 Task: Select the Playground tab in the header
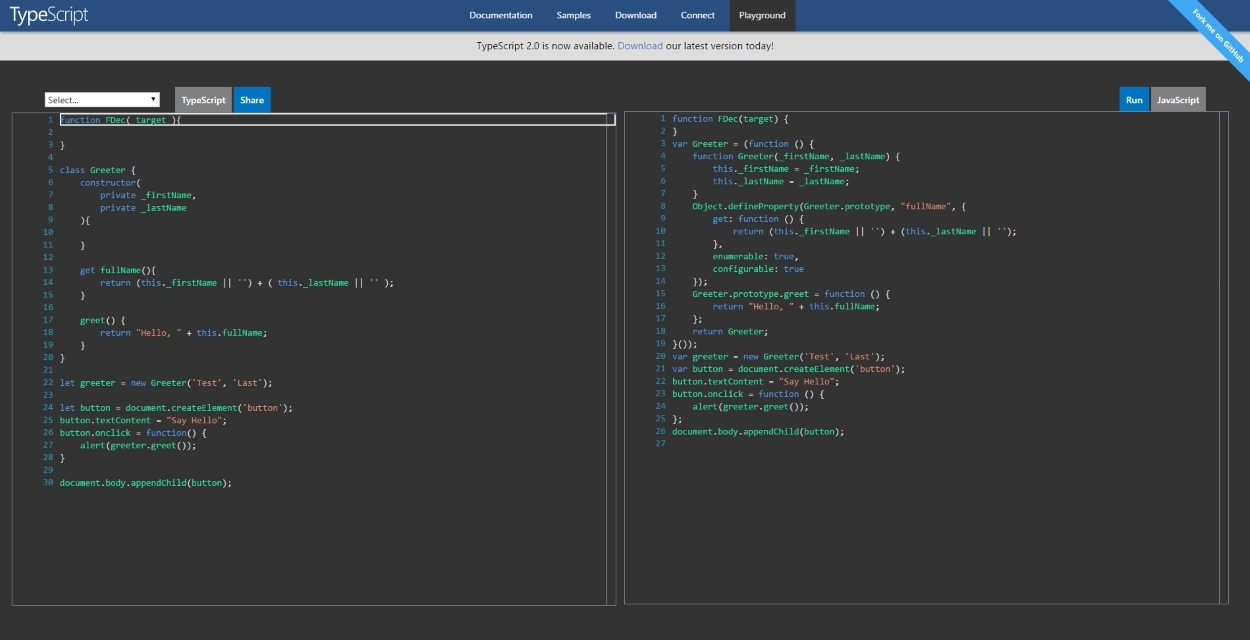pyautogui.click(x=762, y=15)
